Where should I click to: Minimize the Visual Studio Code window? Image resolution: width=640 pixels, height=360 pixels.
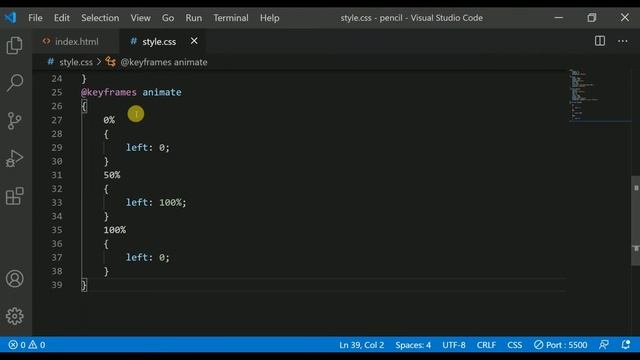pyautogui.click(x=558, y=18)
